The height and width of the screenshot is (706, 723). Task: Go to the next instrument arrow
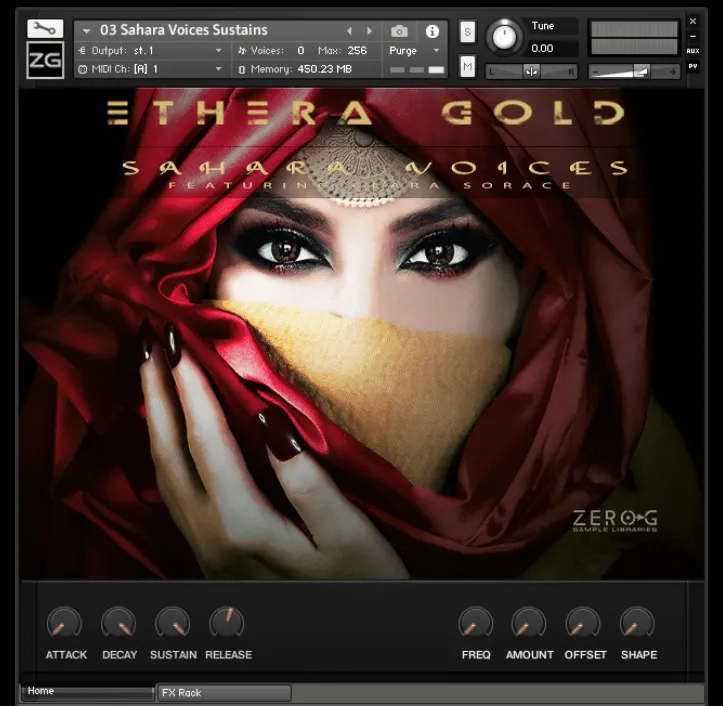tap(369, 31)
